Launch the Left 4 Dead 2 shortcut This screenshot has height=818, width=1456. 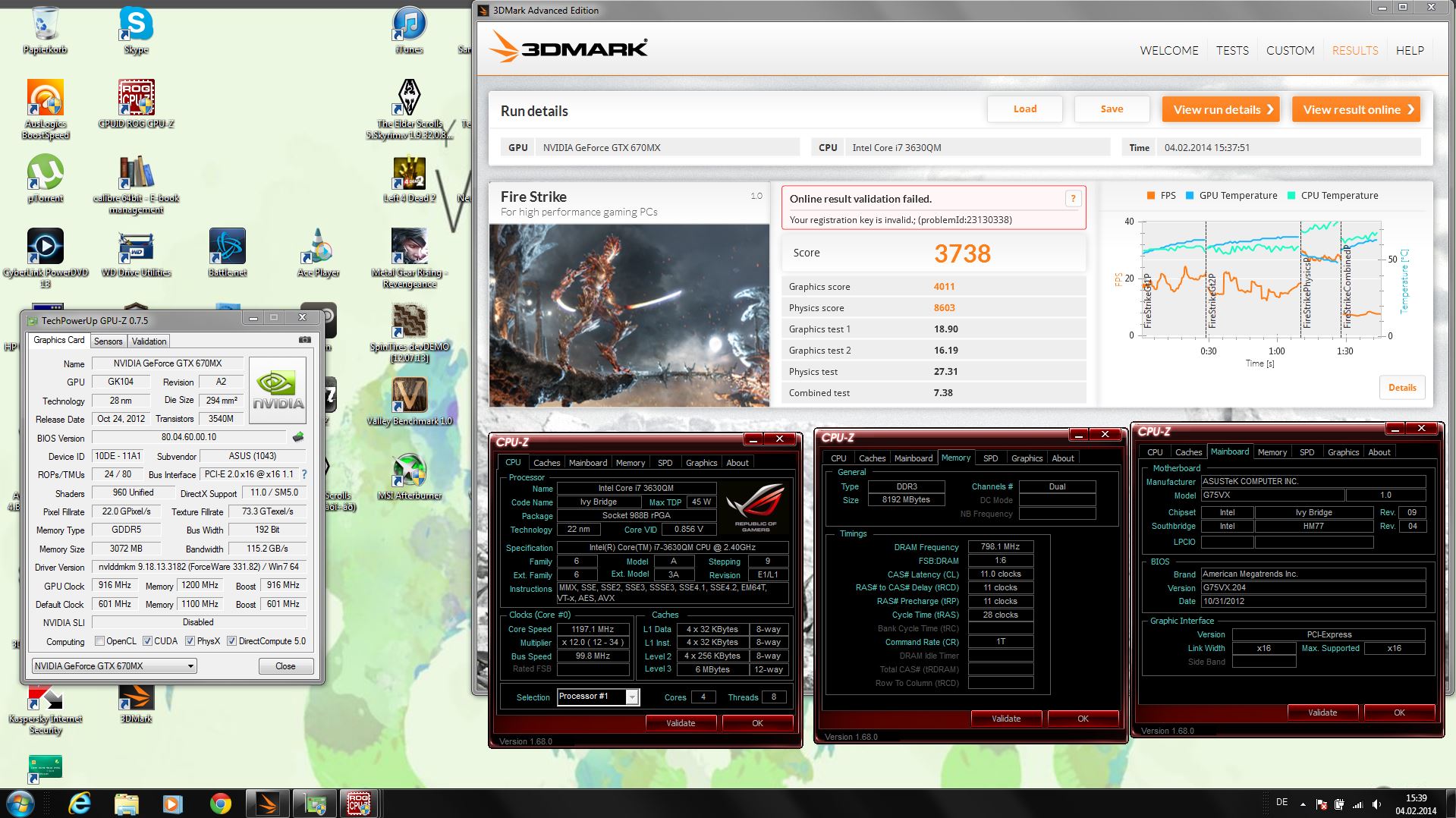(409, 178)
